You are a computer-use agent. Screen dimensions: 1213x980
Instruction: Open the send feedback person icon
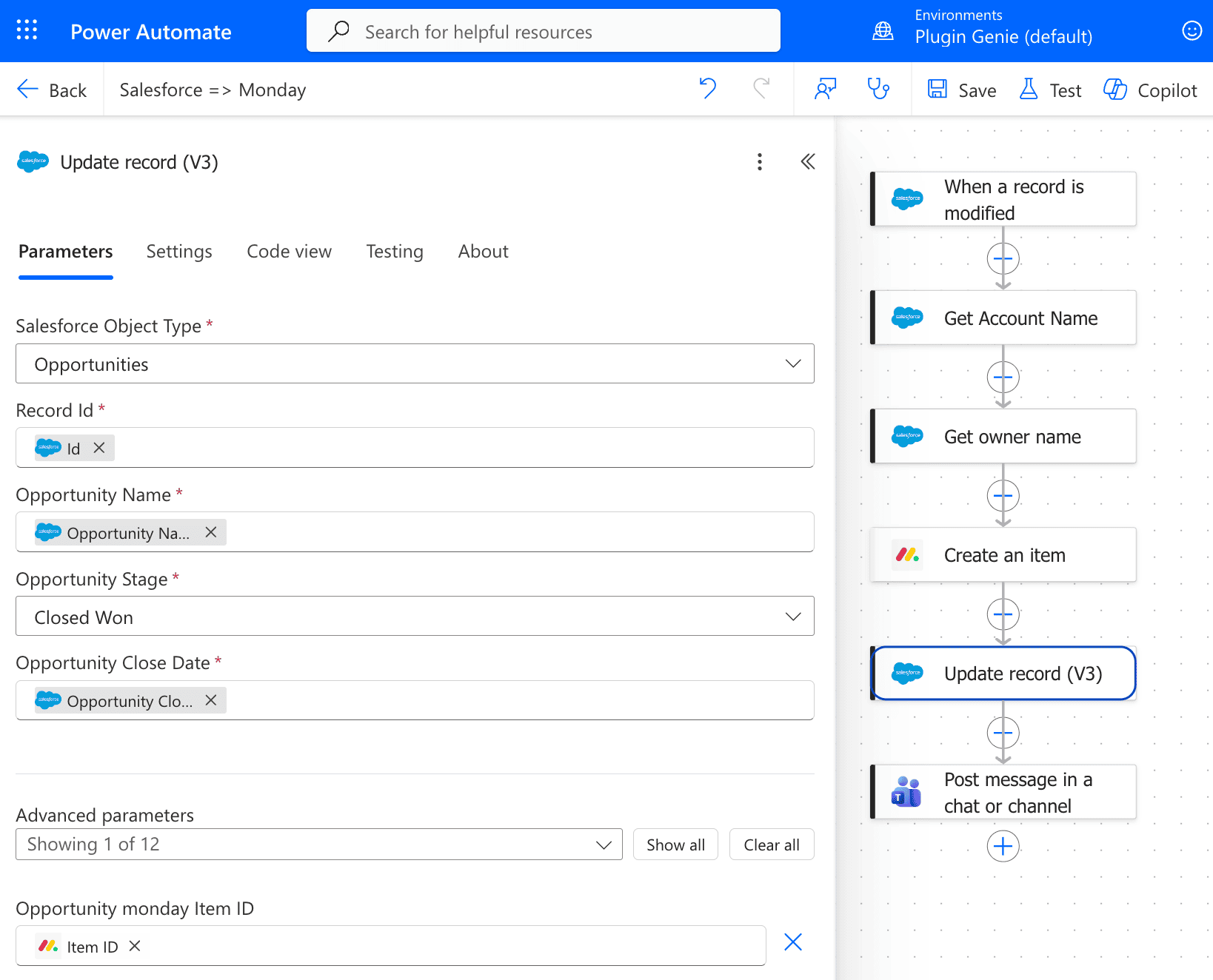point(825,89)
